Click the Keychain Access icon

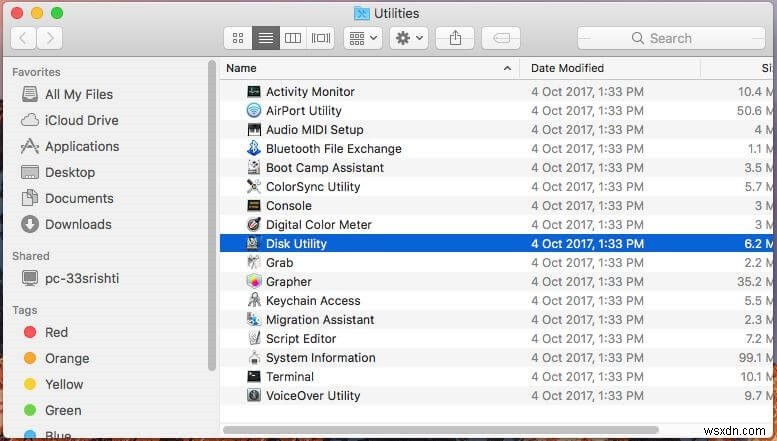(254, 301)
